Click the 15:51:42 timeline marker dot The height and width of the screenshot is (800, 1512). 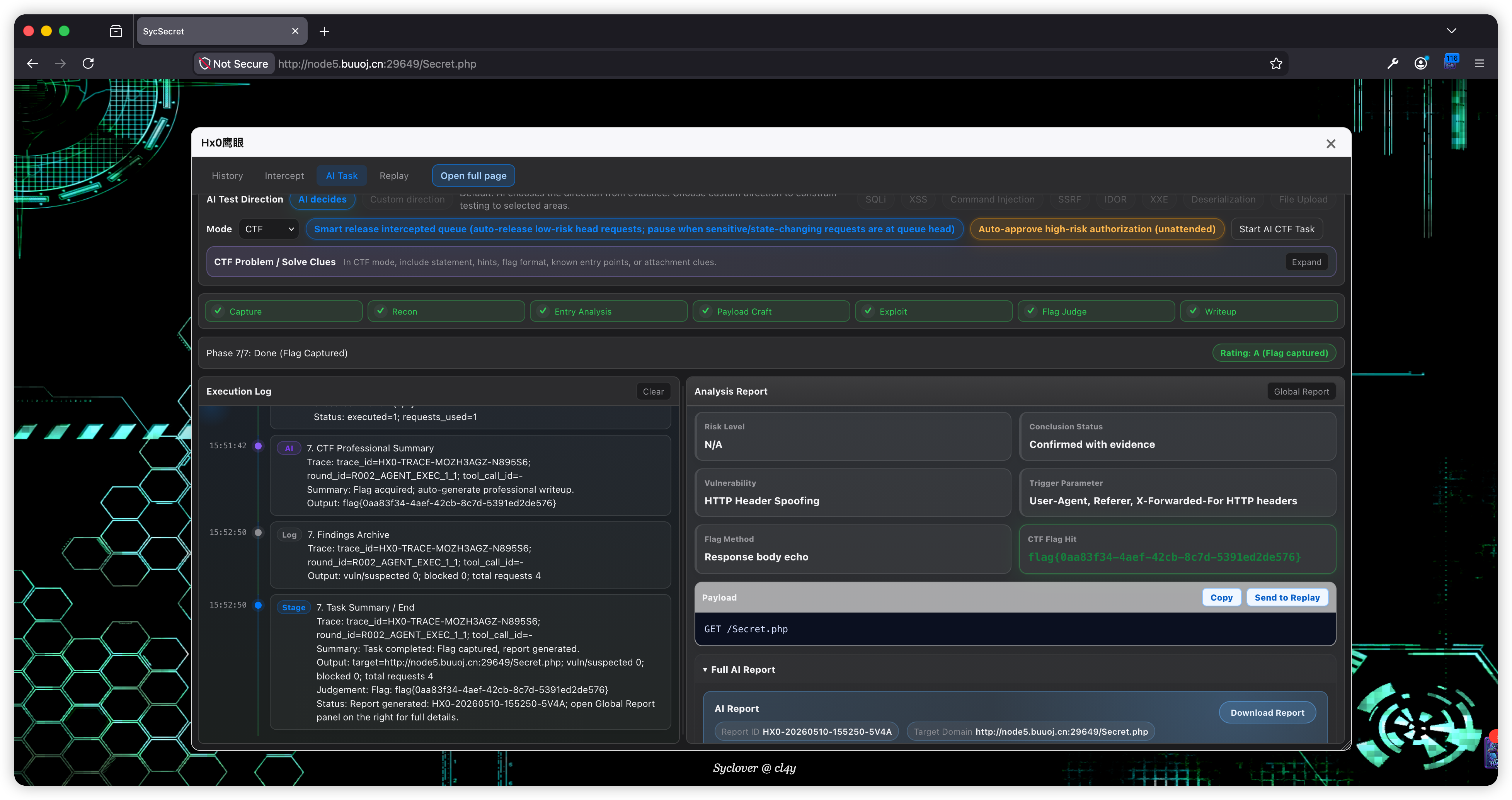[x=258, y=446]
